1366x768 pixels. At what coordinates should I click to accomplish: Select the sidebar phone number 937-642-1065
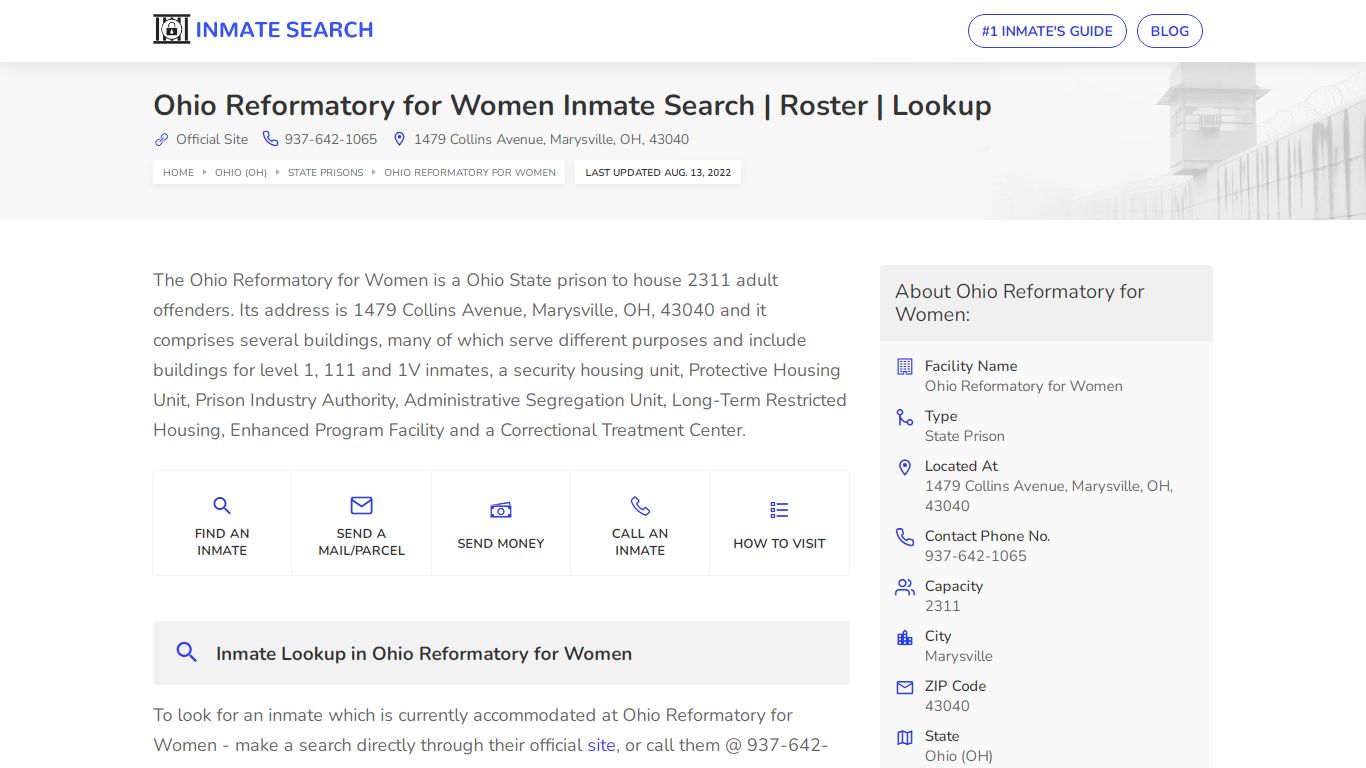click(x=976, y=556)
